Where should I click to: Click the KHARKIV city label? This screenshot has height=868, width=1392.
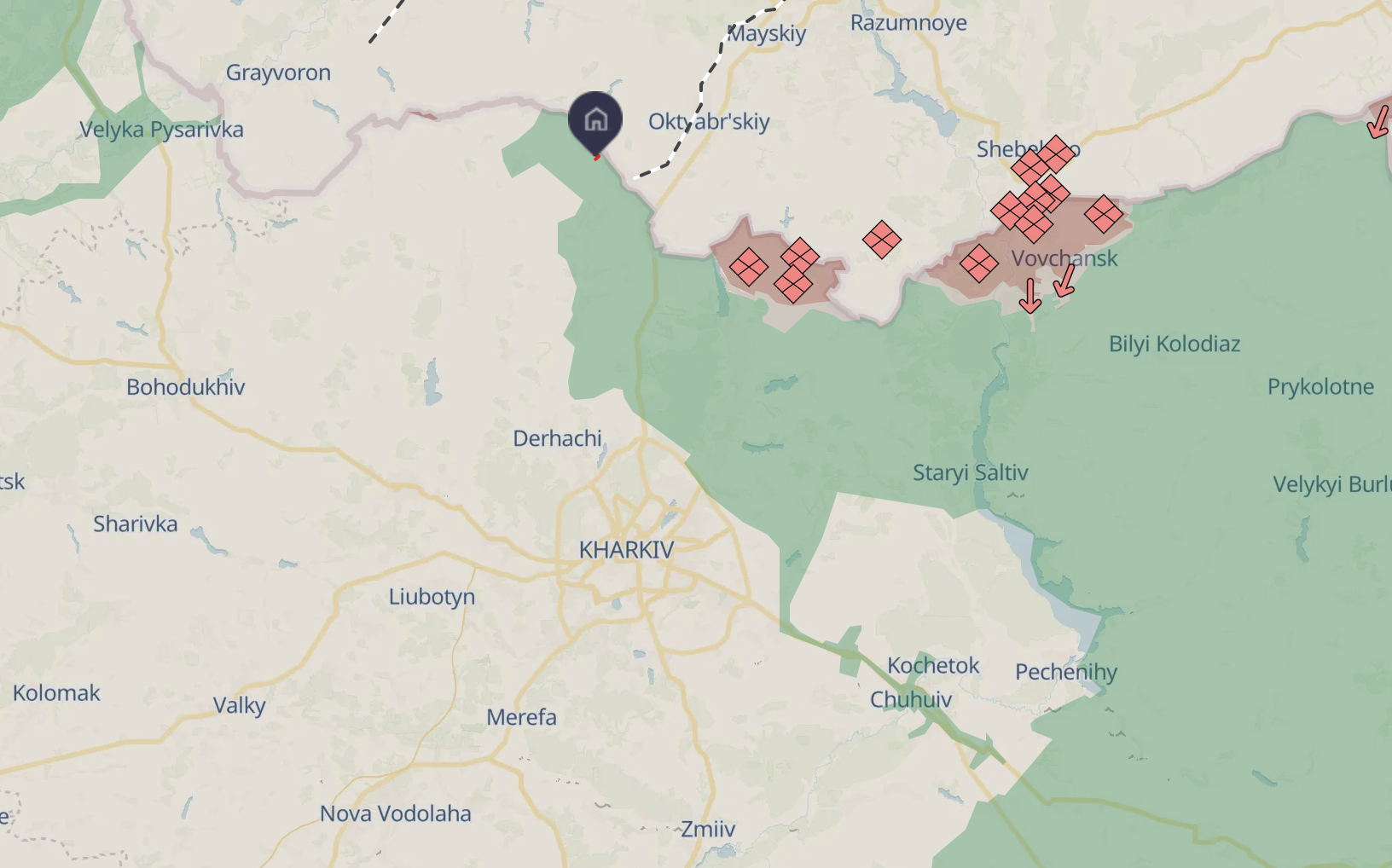[626, 550]
